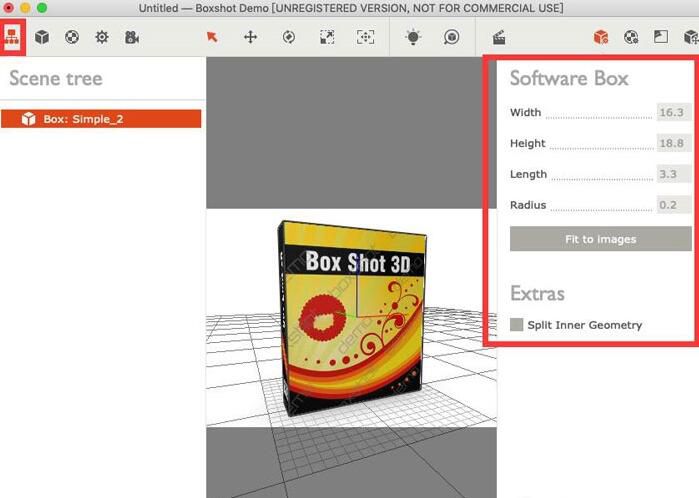Click the Length label
699x498 pixels.
[x=528, y=174]
